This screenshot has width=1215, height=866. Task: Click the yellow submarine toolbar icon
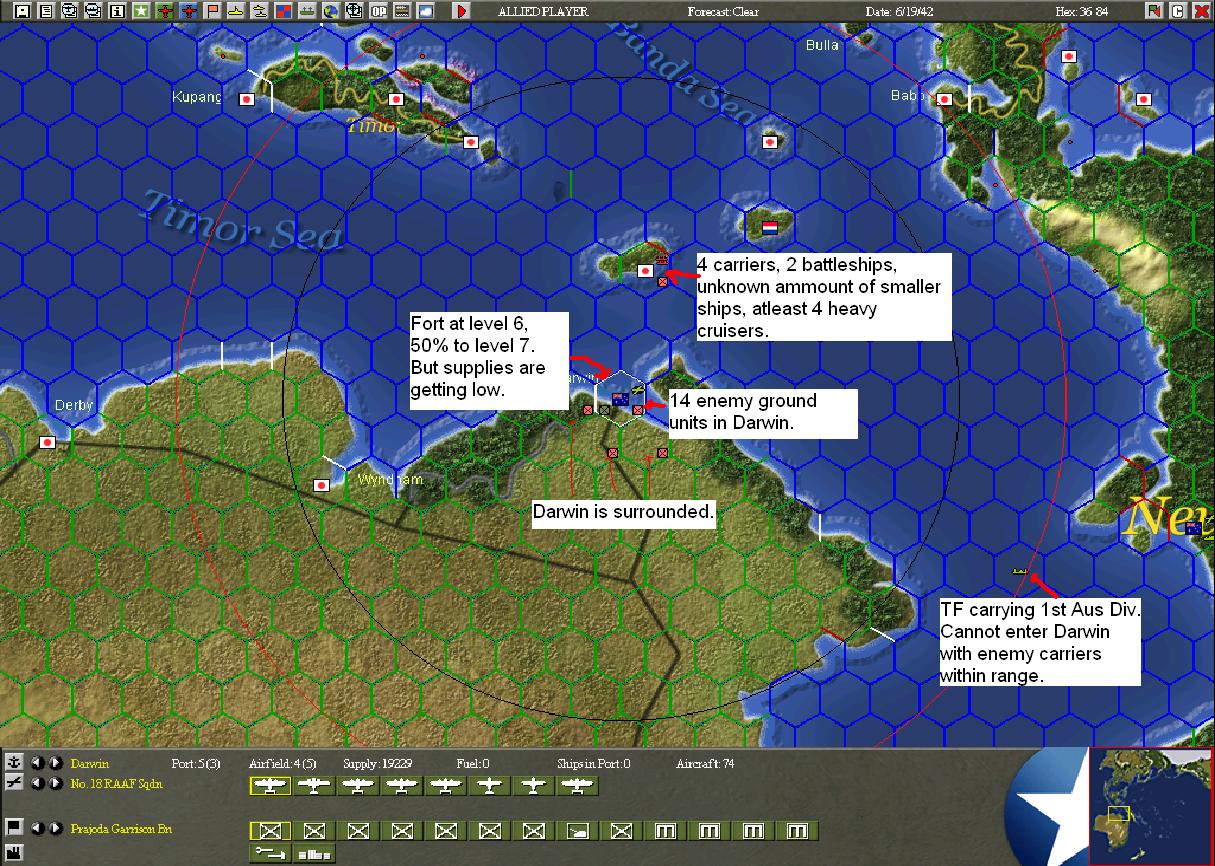(236, 11)
